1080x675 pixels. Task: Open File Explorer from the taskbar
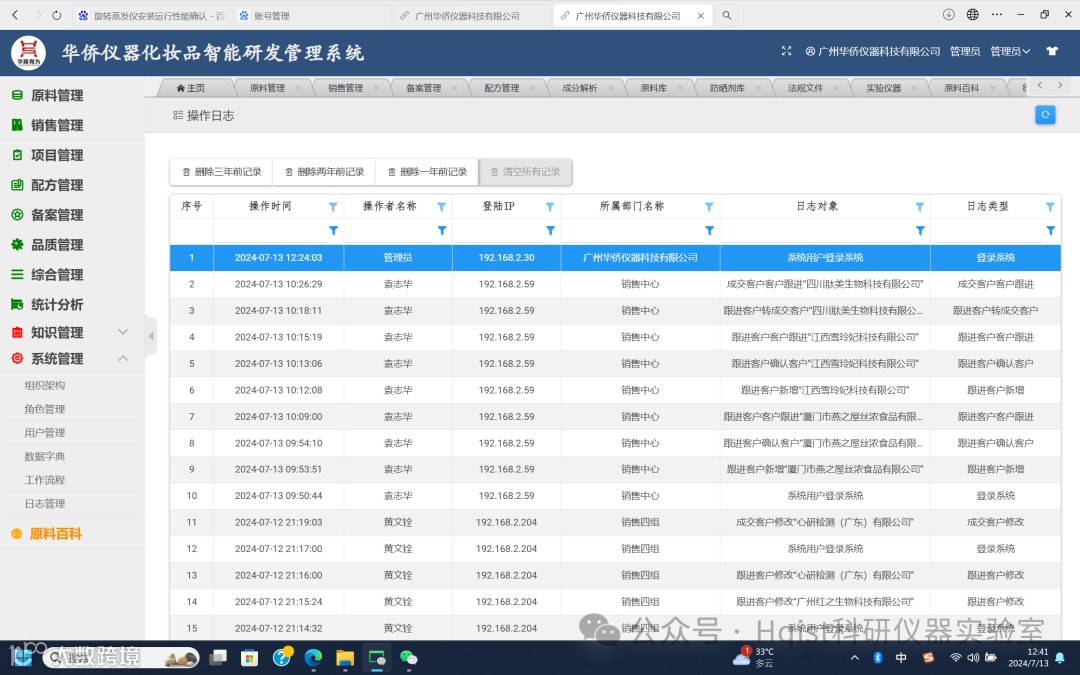click(345, 658)
